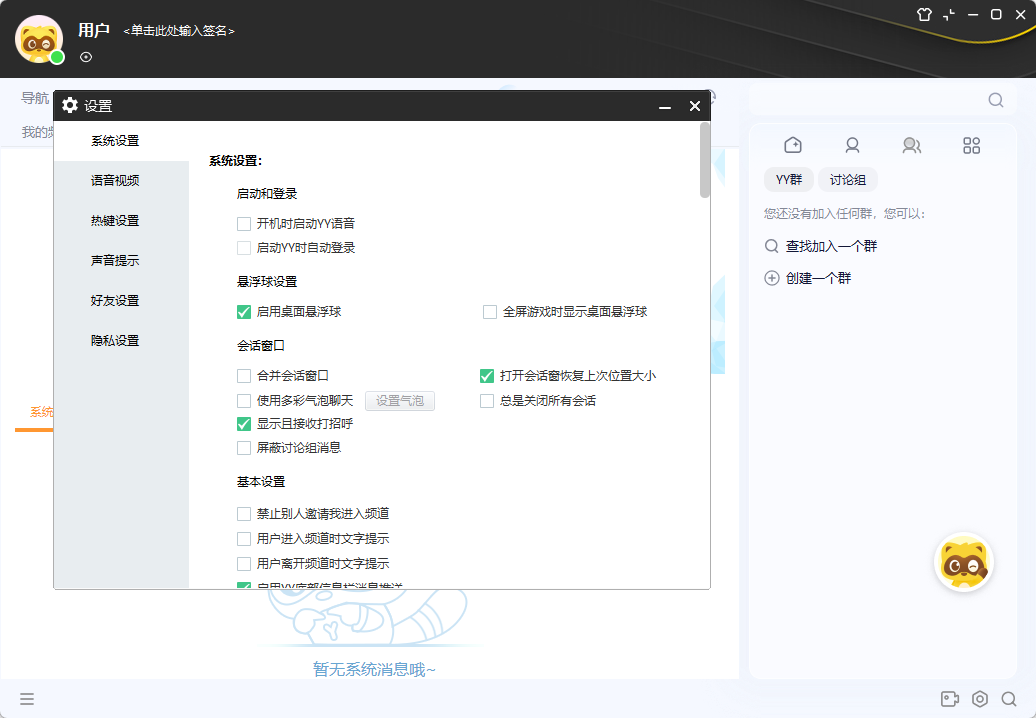Viewport: 1036px width, 718px height.
Task: Click the floating raccoon mascot ball
Action: (x=964, y=562)
